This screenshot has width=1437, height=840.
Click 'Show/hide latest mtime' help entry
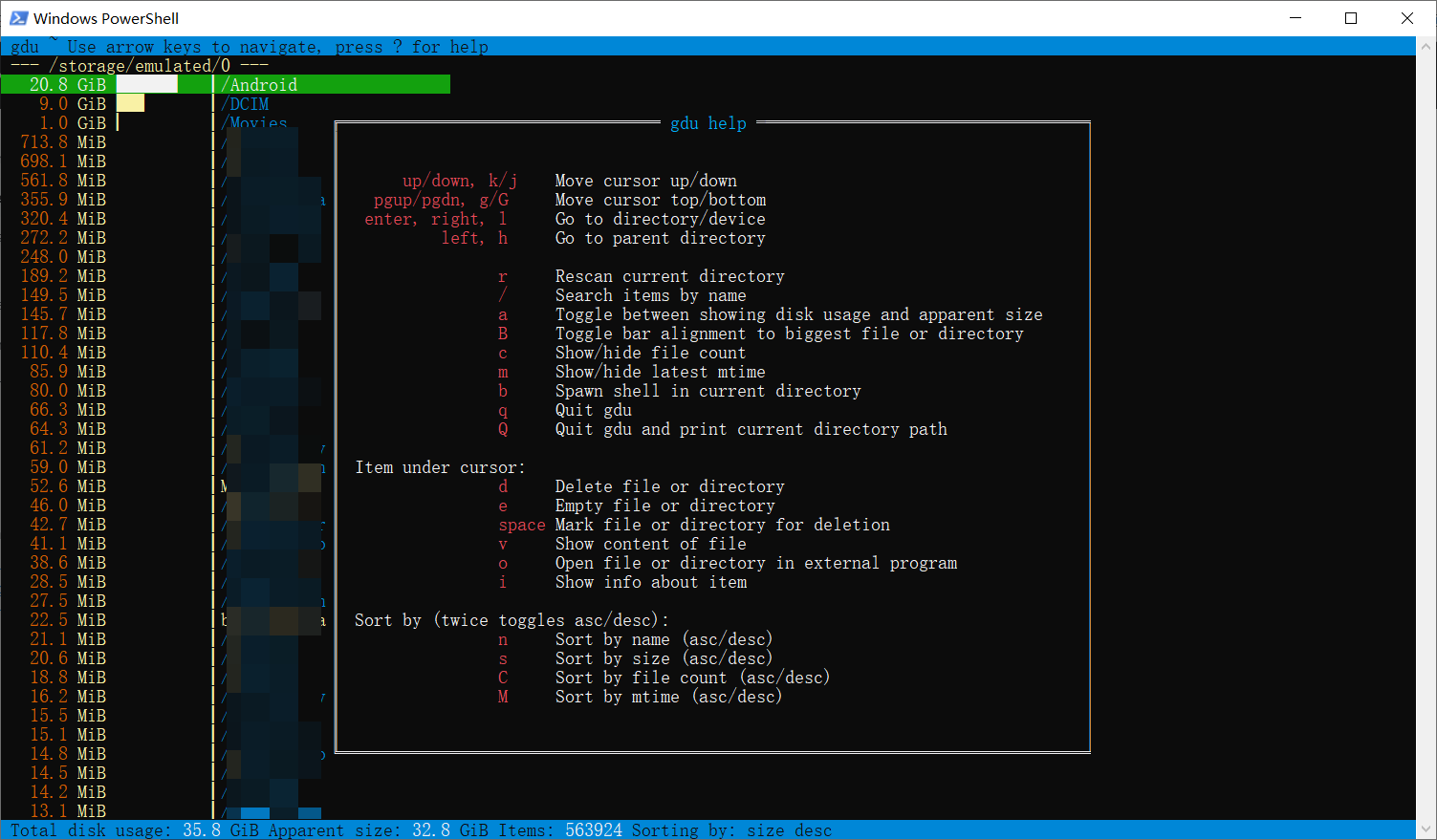(x=661, y=372)
